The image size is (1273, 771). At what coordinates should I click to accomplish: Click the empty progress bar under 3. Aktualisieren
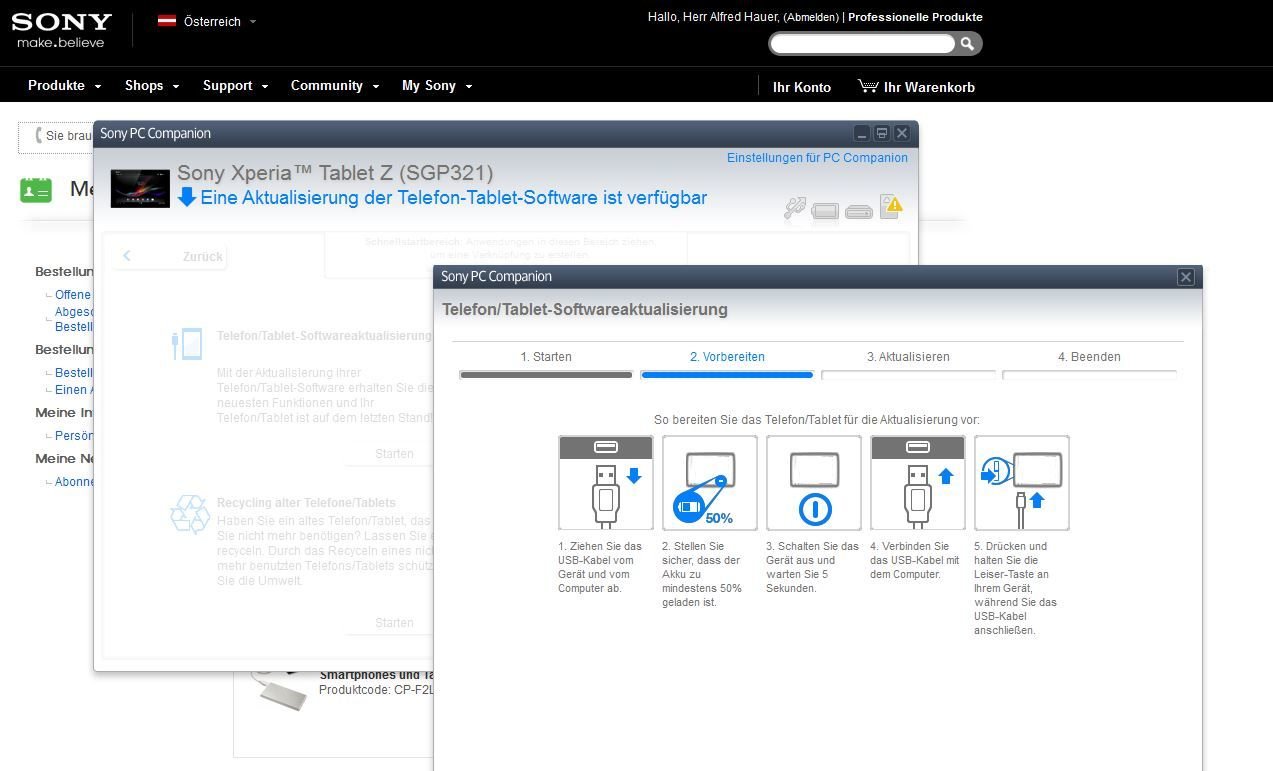click(x=908, y=375)
